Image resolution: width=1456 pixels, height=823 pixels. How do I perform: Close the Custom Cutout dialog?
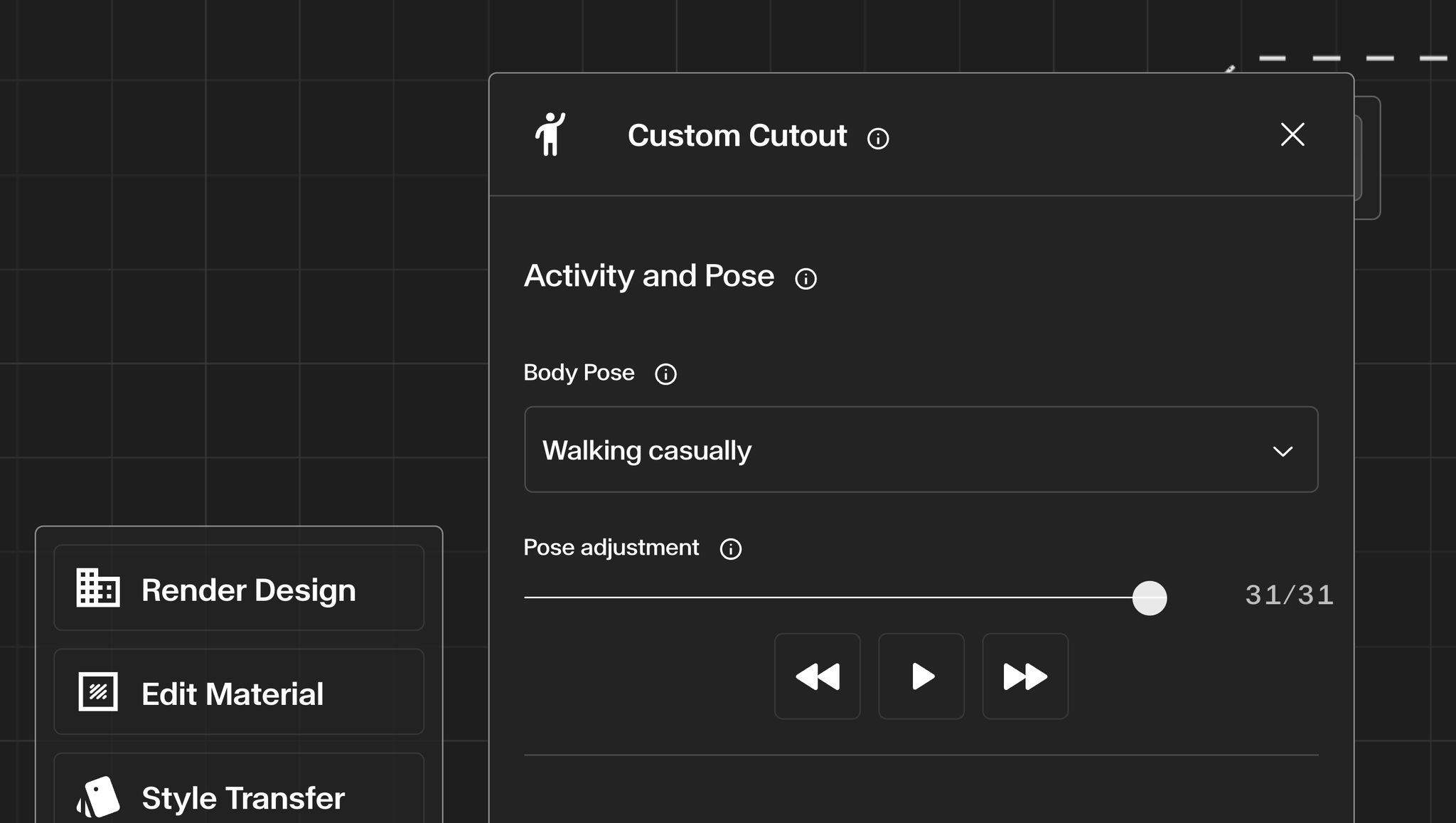(1292, 134)
